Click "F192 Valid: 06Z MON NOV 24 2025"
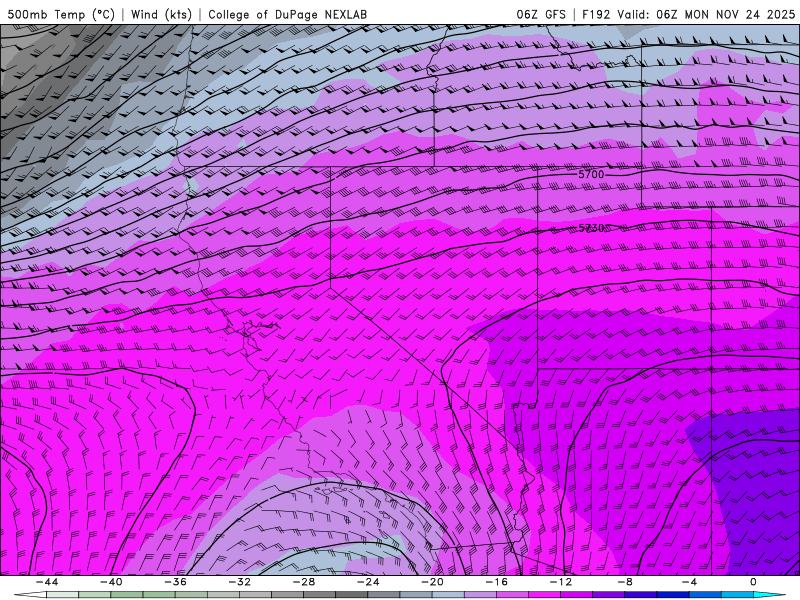Image resolution: width=800 pixels, height=600 pixels. click(688, 15)
